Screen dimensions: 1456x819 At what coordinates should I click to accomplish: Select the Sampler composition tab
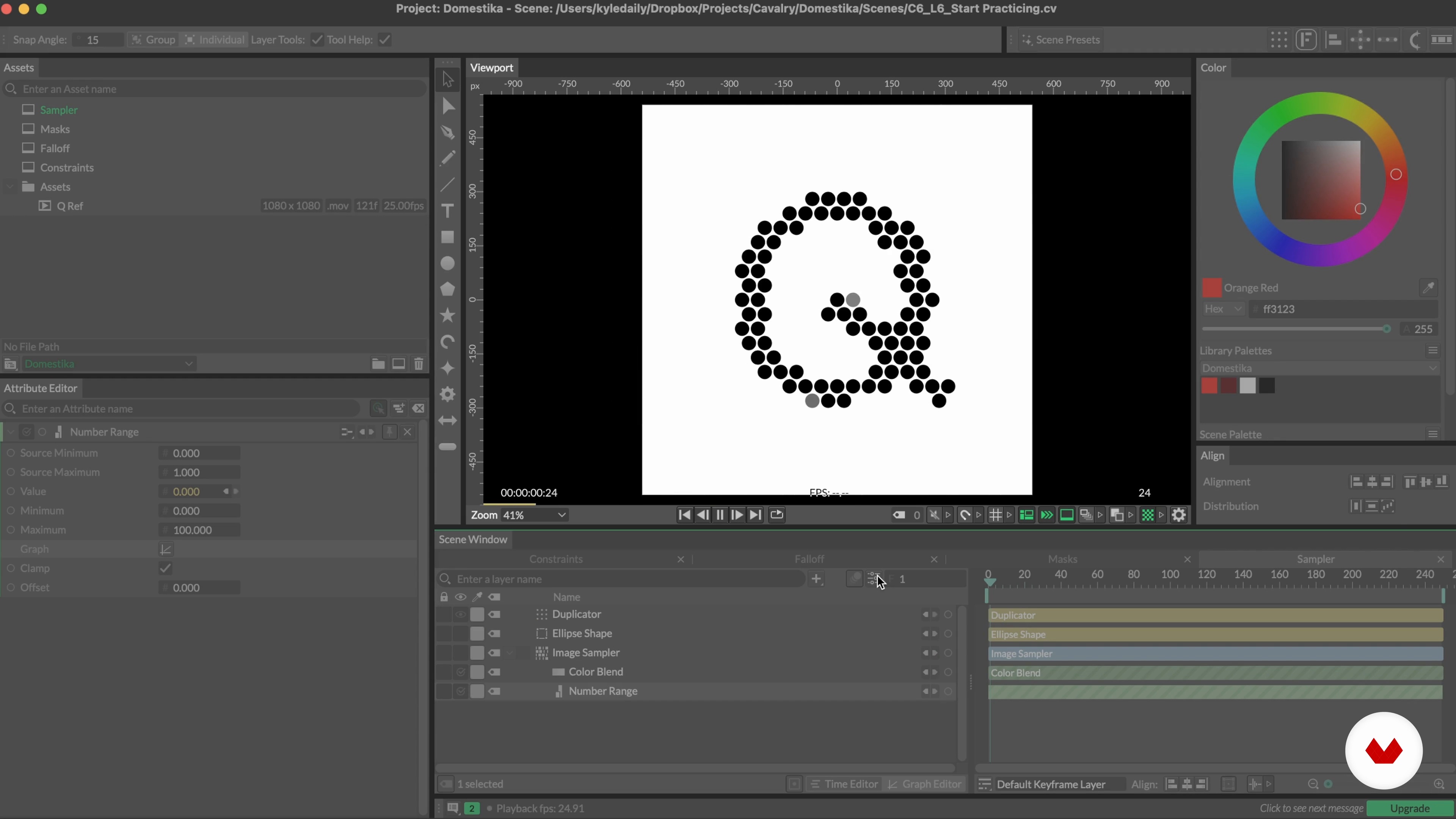(x=1315, y=559)
